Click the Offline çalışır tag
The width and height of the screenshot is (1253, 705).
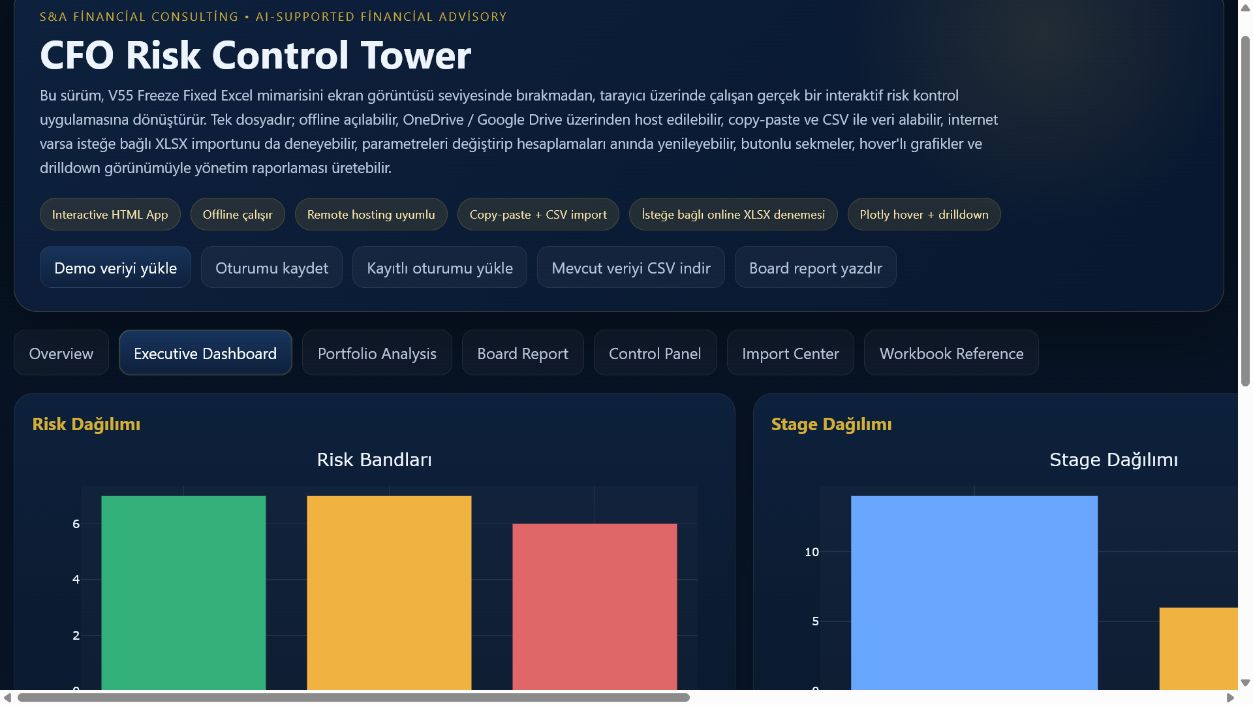point(238,214)
